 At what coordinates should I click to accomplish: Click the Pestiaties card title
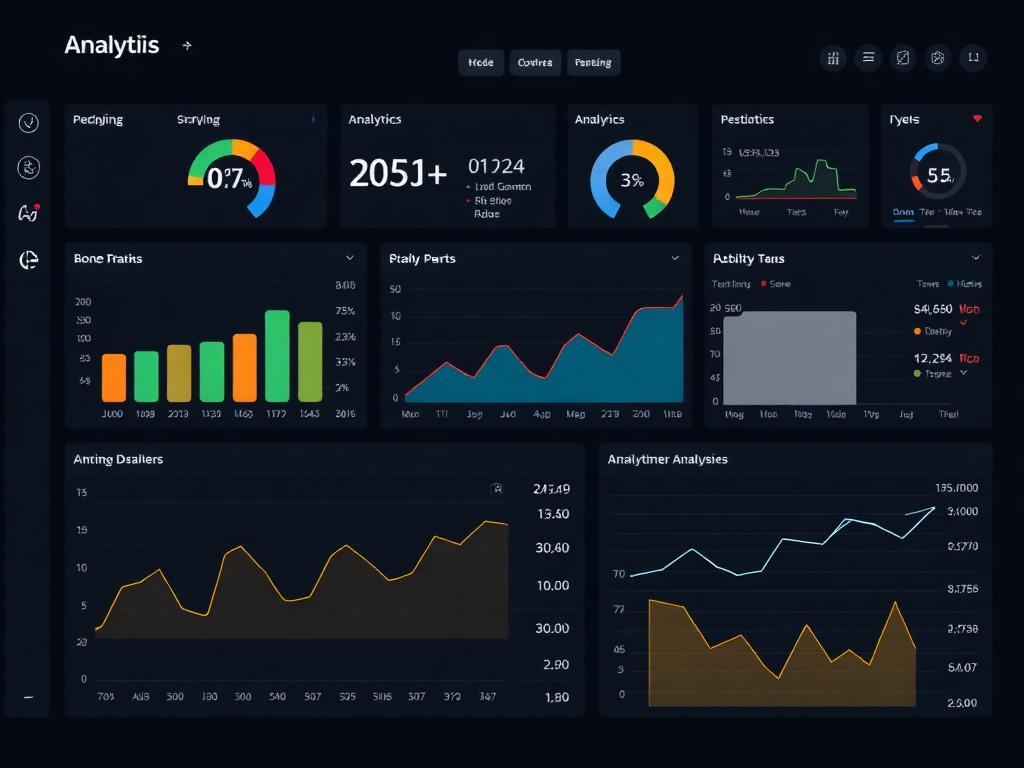click(x=747, y=120)
